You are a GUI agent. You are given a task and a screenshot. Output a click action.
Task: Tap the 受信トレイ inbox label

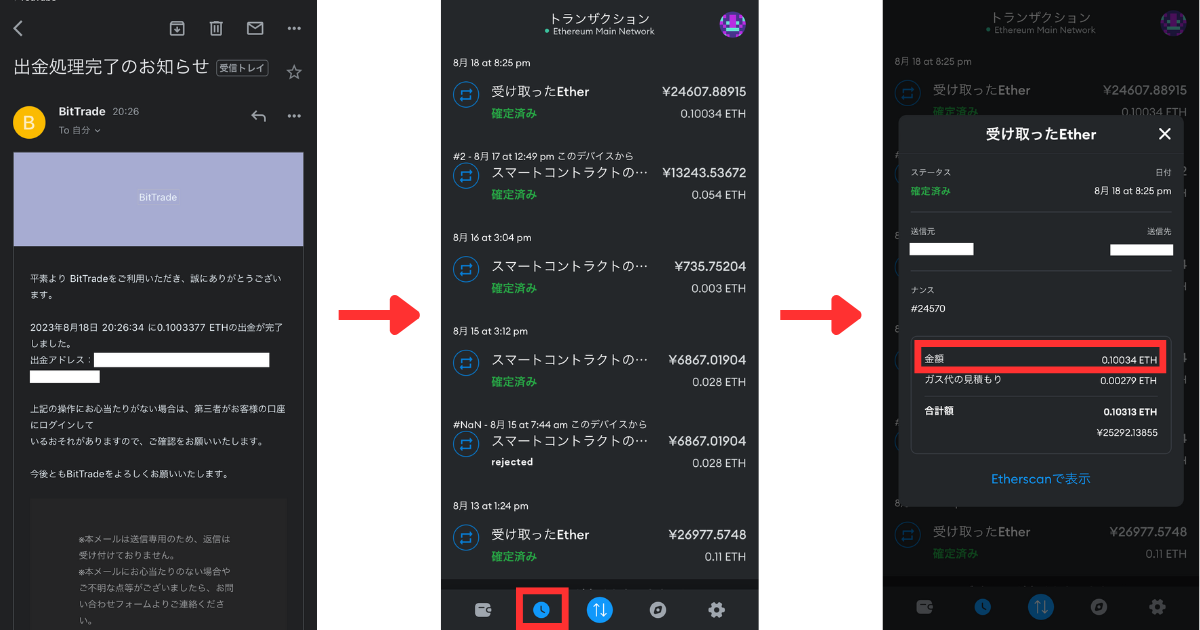pyautogui.click(x=241, y=68)
